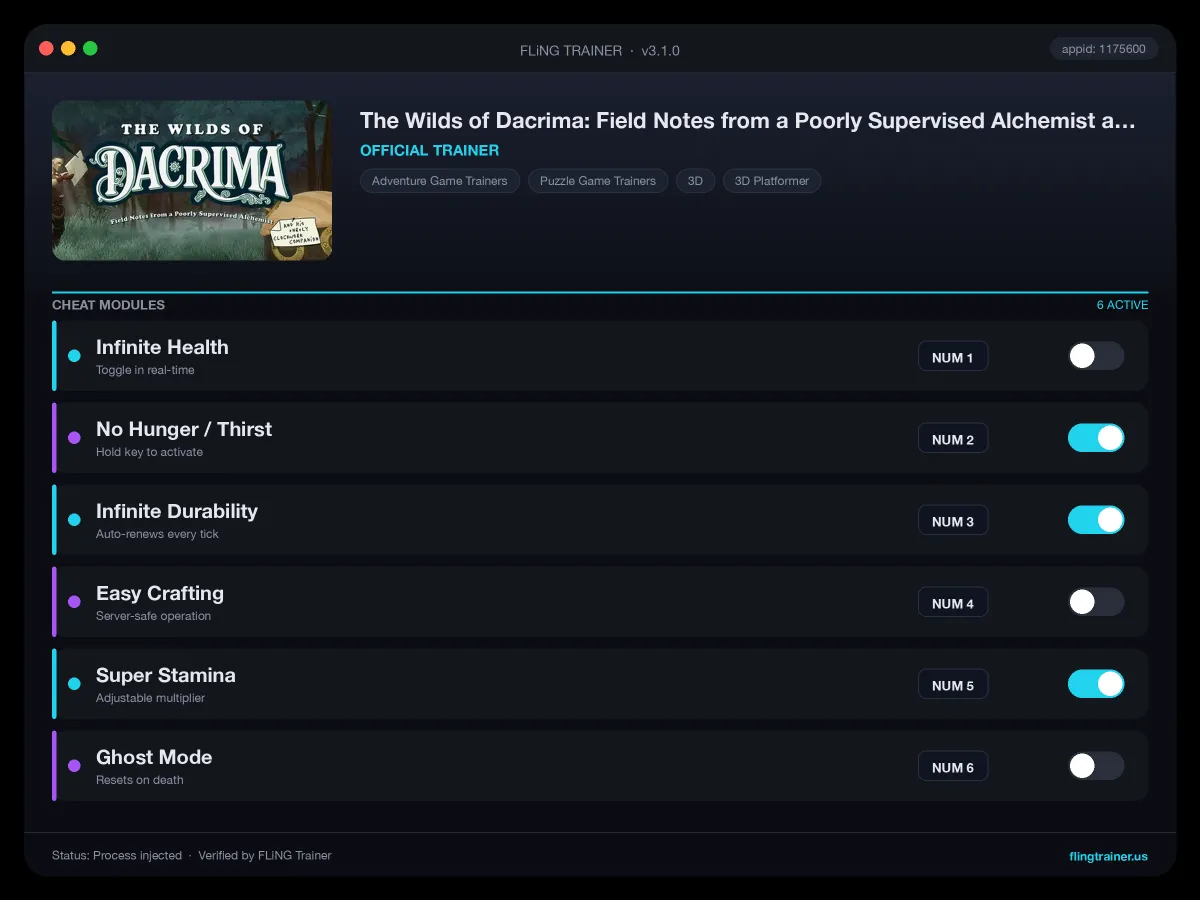Open the Puzzle Game Trainers tag
The height and width of the screenshot is (900, 1200).
598,181
